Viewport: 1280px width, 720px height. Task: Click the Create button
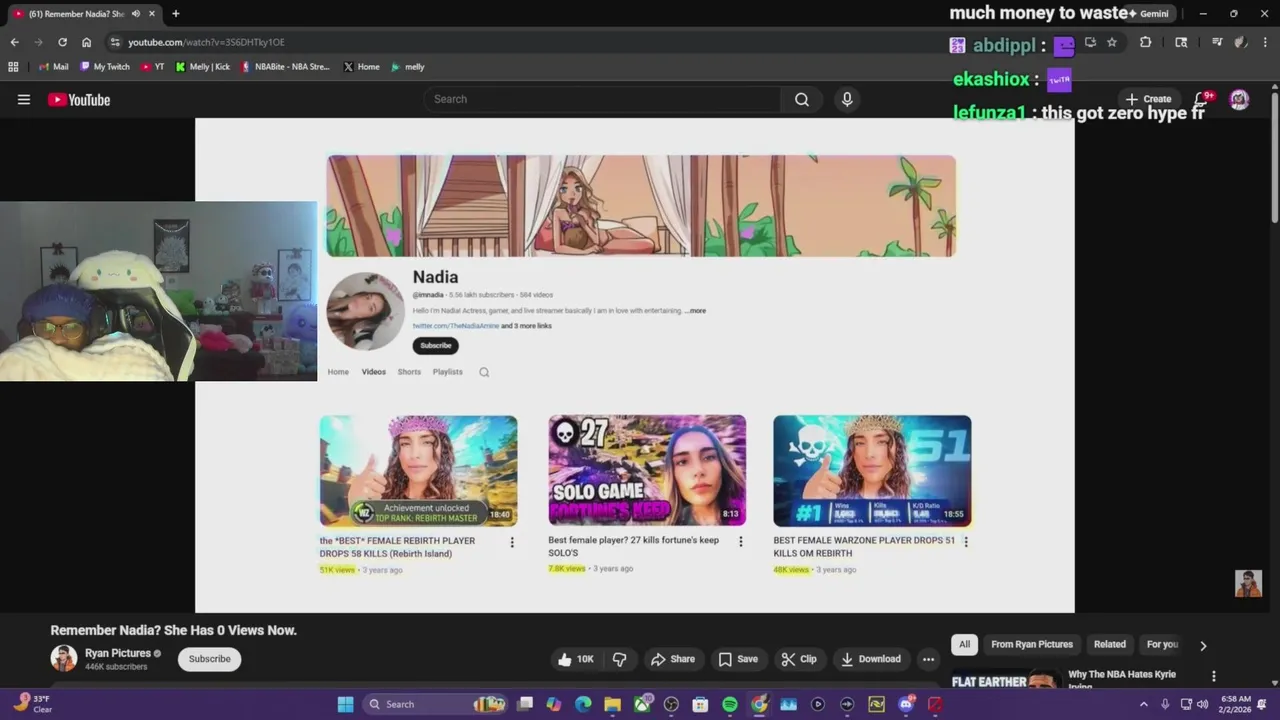click(1148, 99)
